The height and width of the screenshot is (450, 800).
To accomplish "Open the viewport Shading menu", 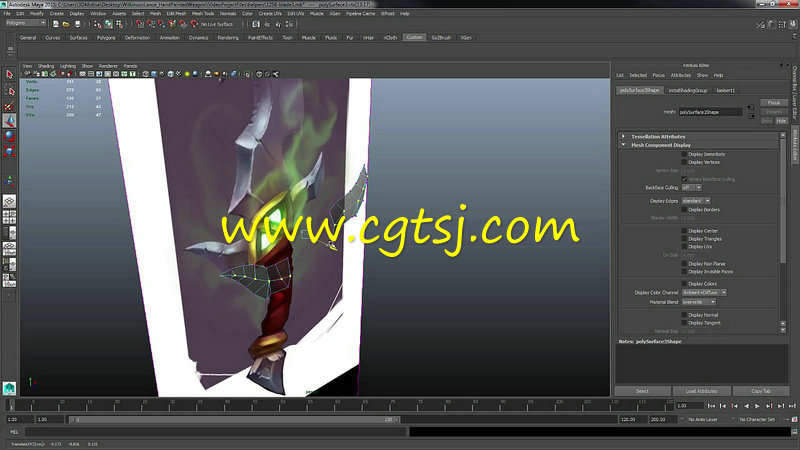I will tap(46, 66).
